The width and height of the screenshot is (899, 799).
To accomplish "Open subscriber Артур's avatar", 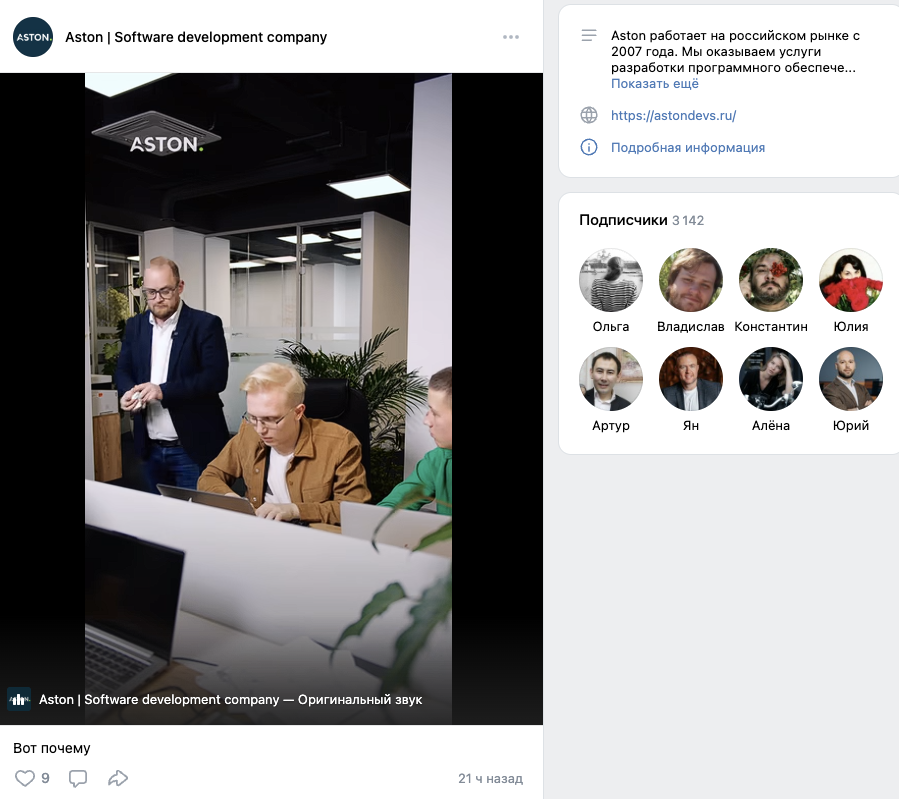I will [x=611, y=379].
